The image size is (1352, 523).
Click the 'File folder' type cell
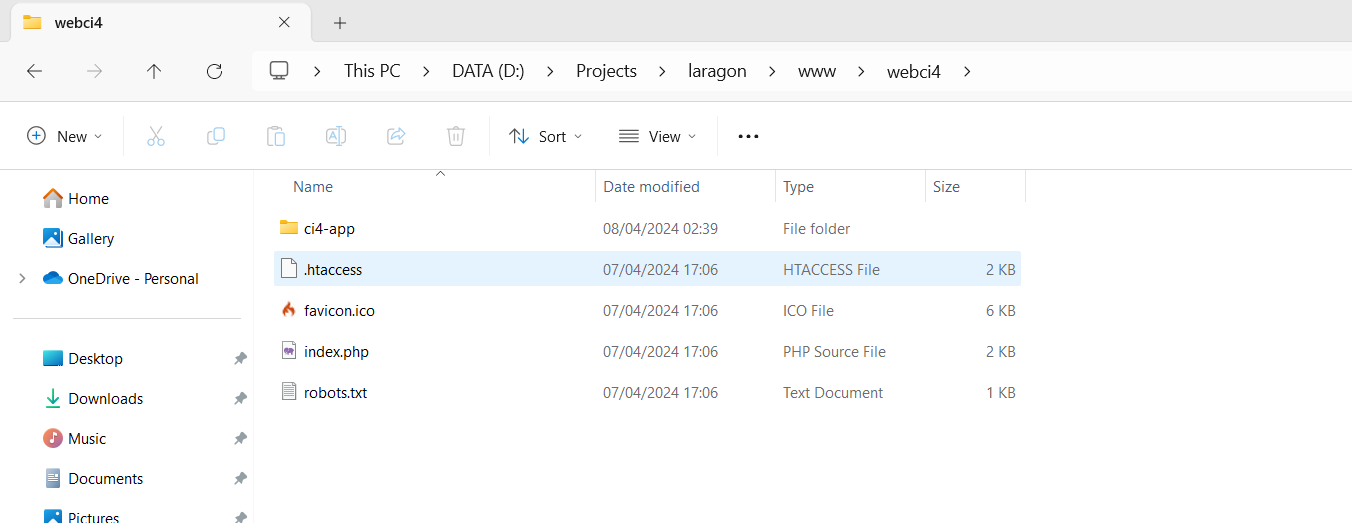816,228
